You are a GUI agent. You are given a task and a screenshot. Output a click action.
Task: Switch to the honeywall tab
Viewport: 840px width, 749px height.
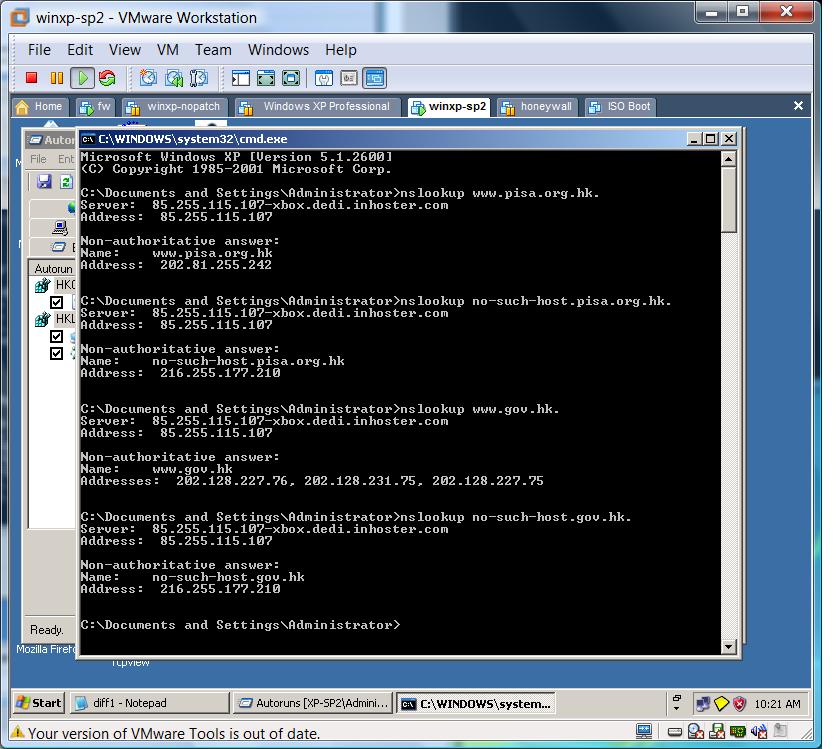[537, 107]
